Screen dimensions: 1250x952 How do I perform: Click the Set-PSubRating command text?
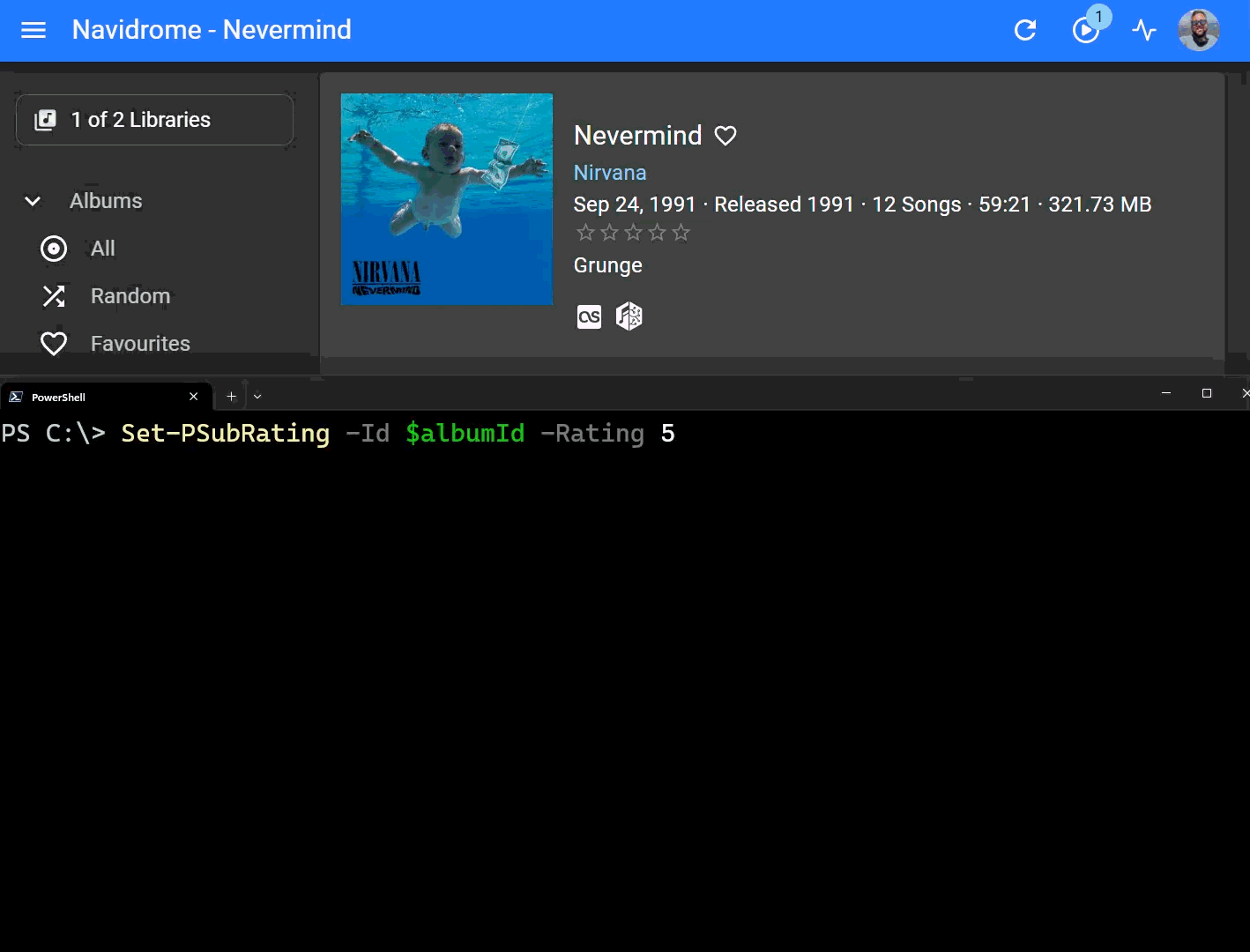225,433
